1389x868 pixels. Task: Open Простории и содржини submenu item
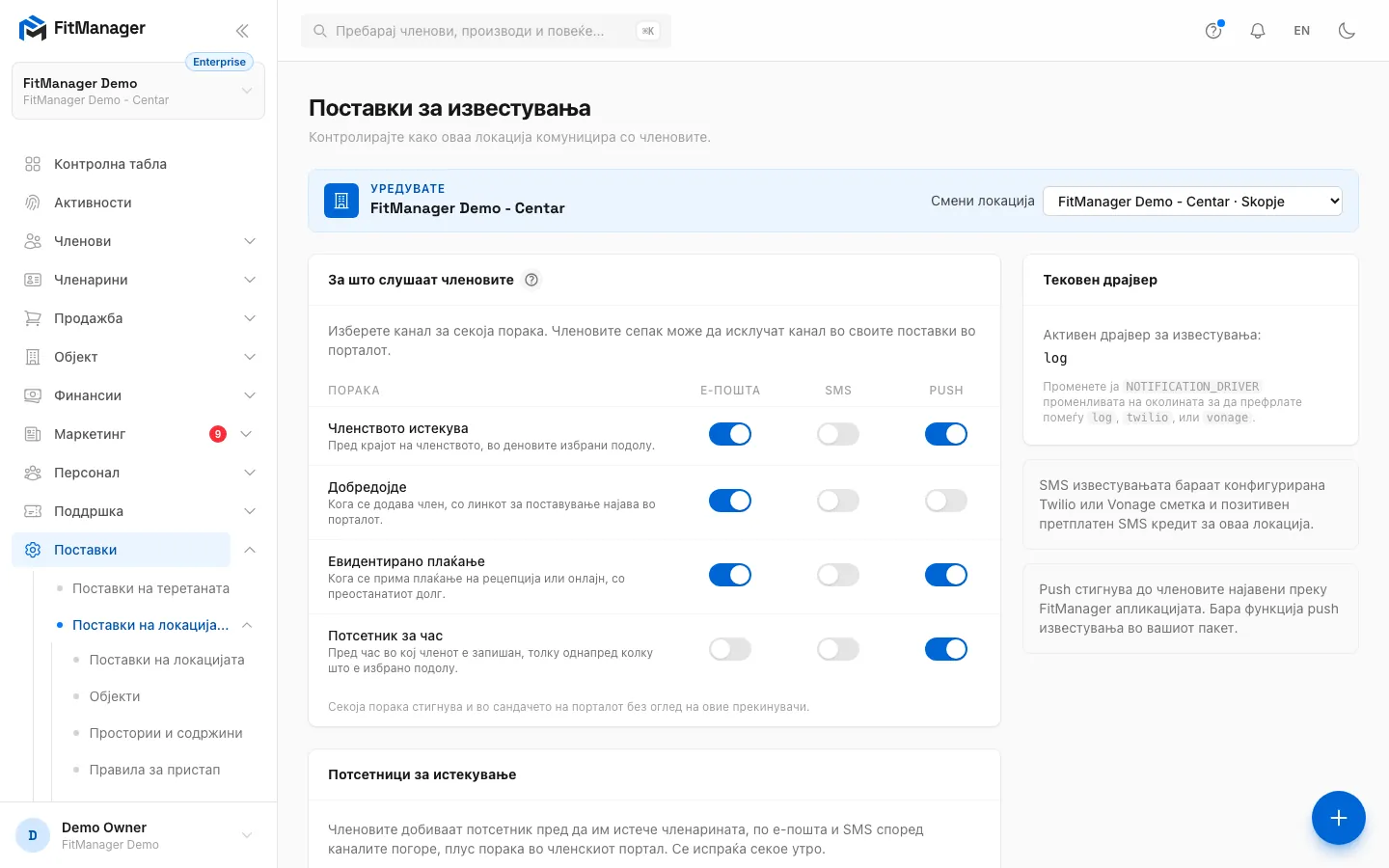tap(166, 733)
